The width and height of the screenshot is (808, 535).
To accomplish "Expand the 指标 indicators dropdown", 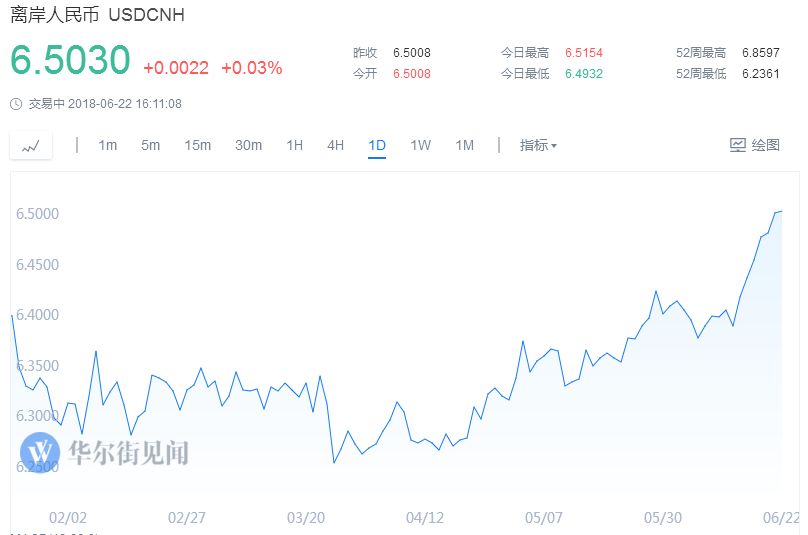I will [538, 145].
